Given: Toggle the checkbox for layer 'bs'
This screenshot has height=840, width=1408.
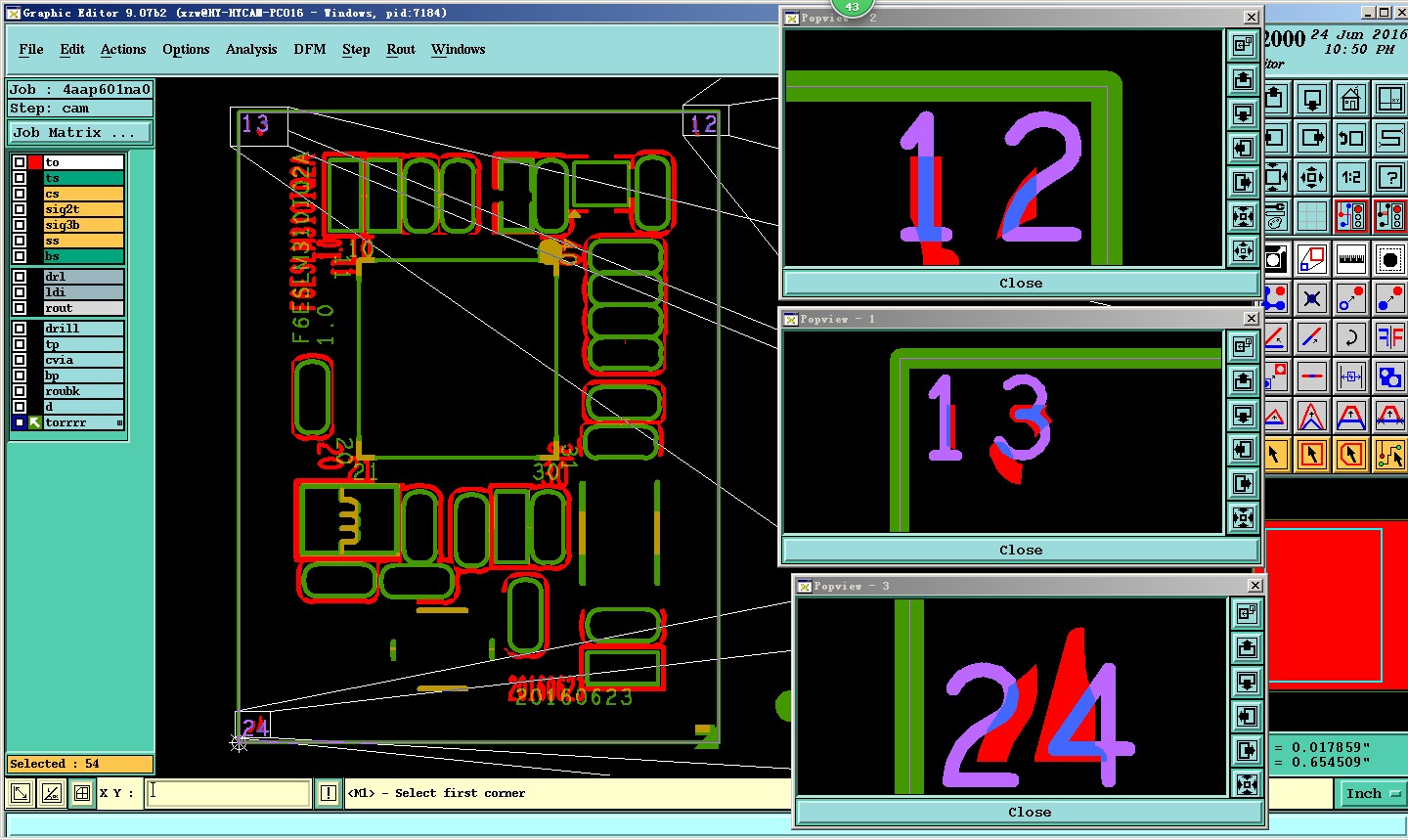Looking at the screenshot, I should pyautogui.click(x=20, y=256).
